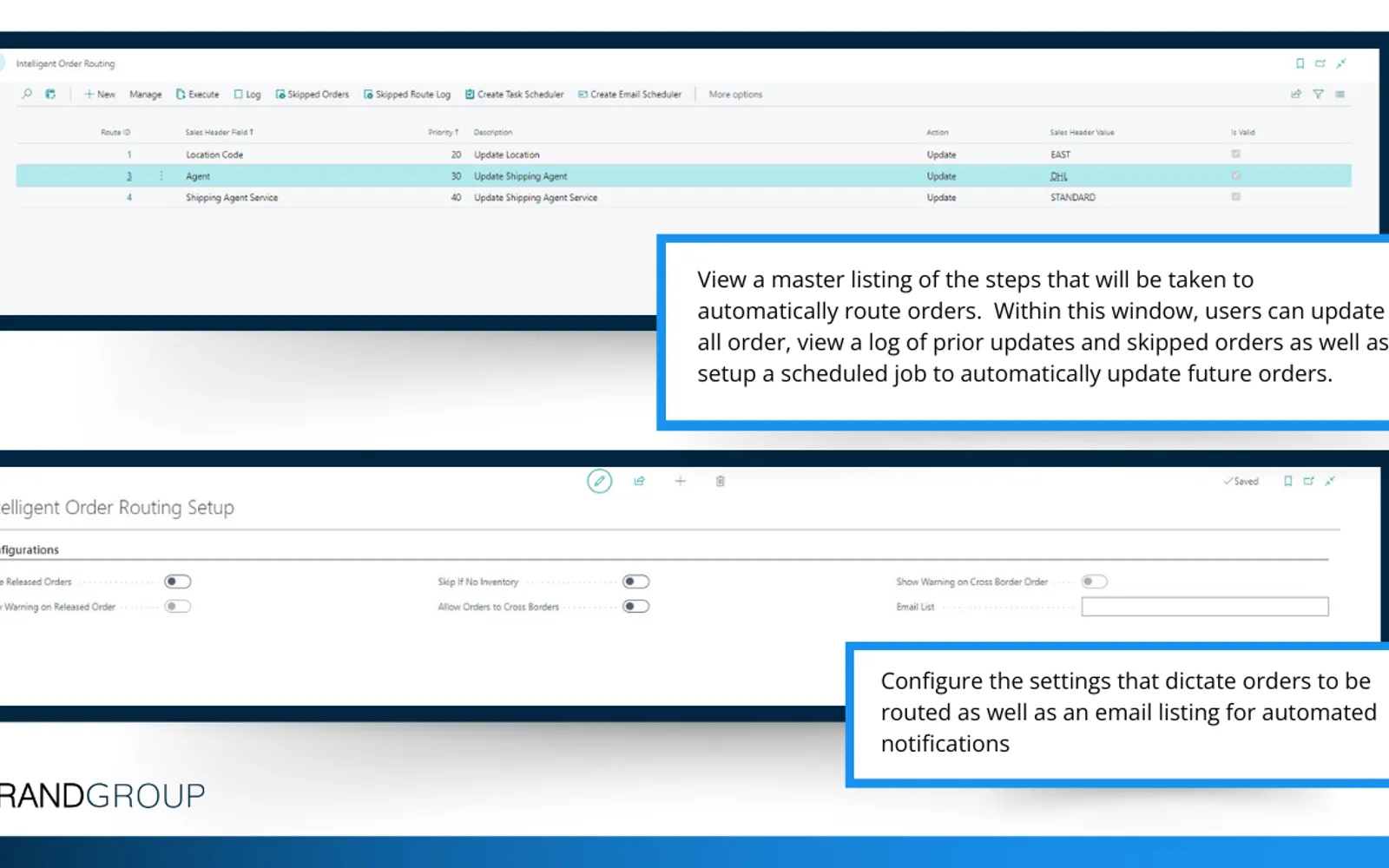
Task: Toggle Allow Orders to Cross Borders
Action: [636, 607]
